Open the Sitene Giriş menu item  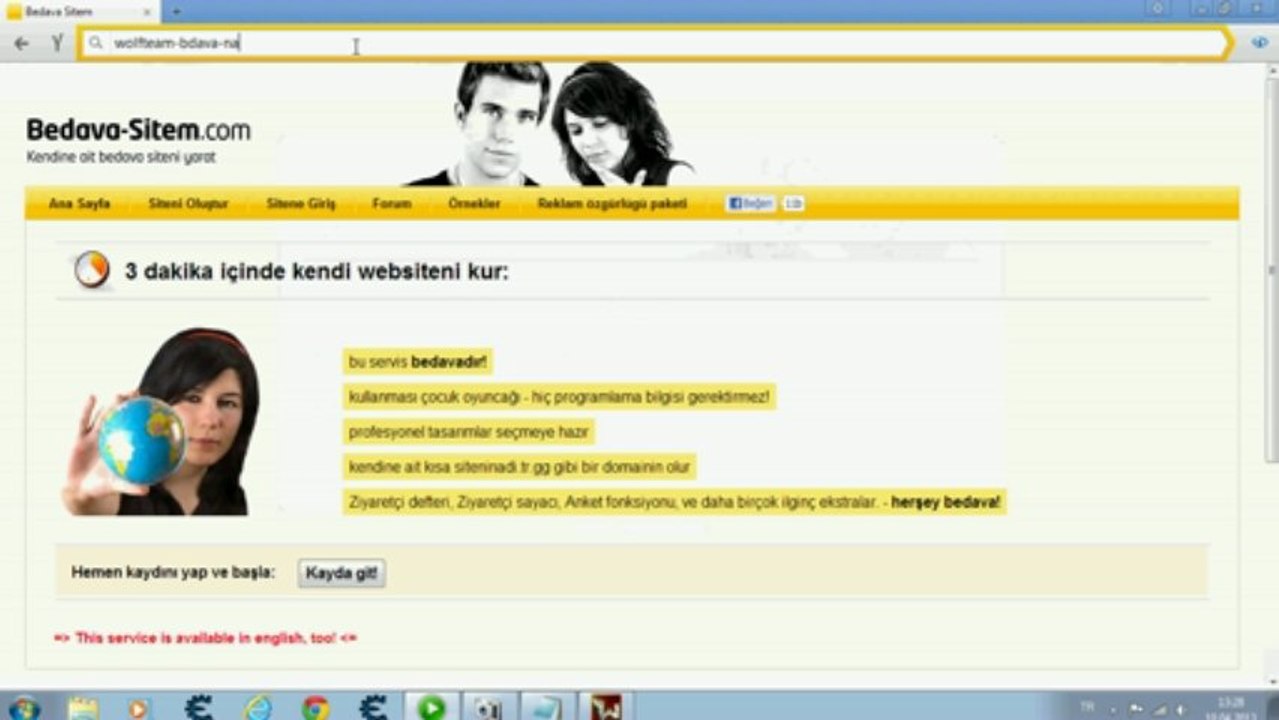301,204
